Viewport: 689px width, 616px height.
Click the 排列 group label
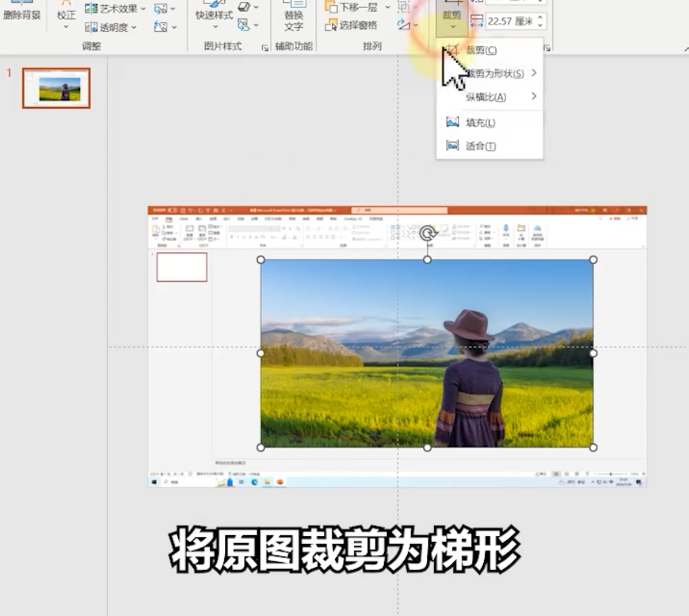point(372,46)
